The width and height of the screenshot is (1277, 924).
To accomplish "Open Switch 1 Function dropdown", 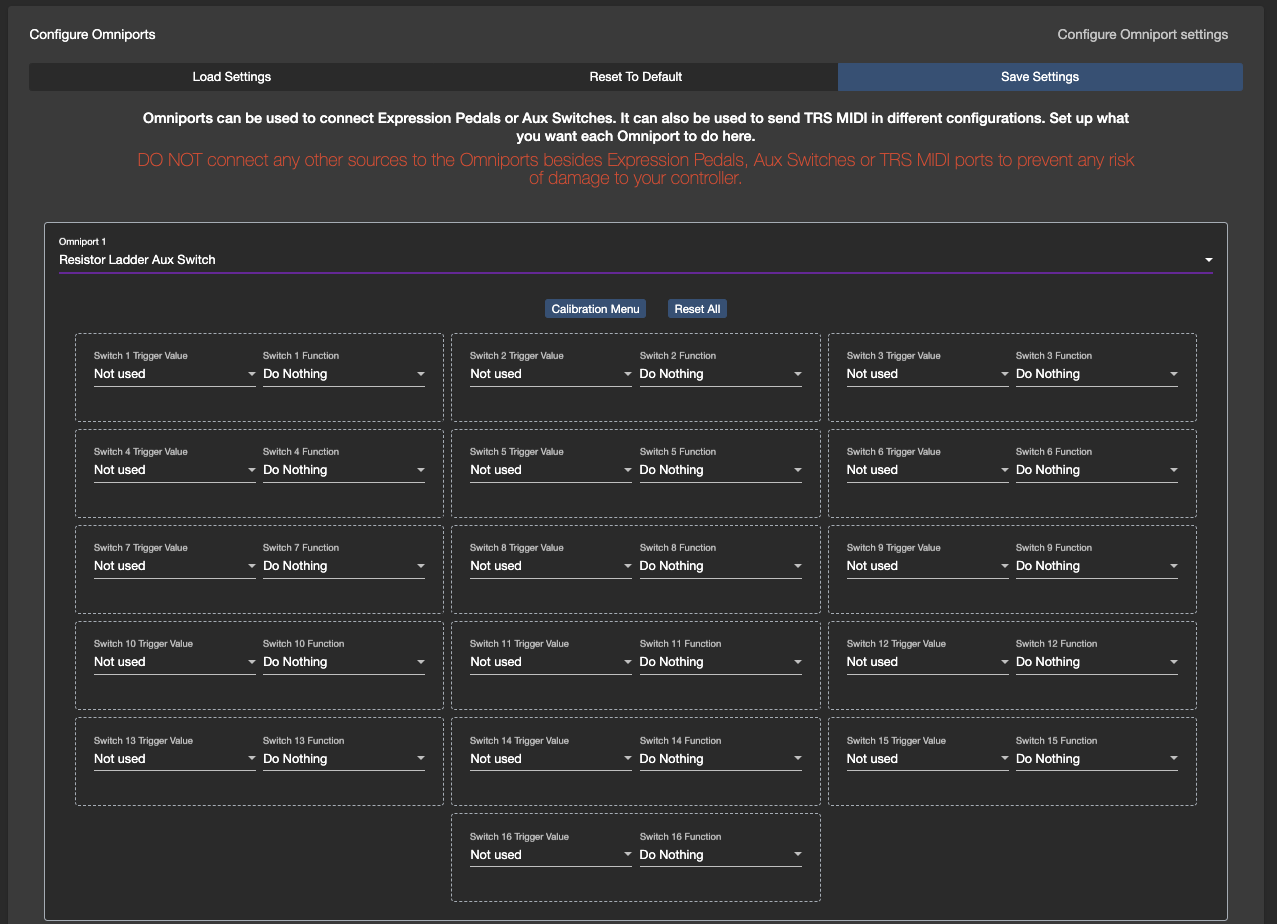I will (x=343, y=374).
